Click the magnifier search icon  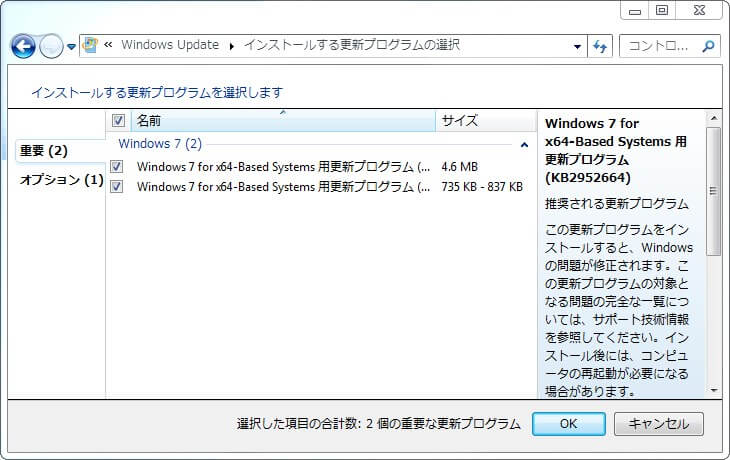[x=708, y=46]
